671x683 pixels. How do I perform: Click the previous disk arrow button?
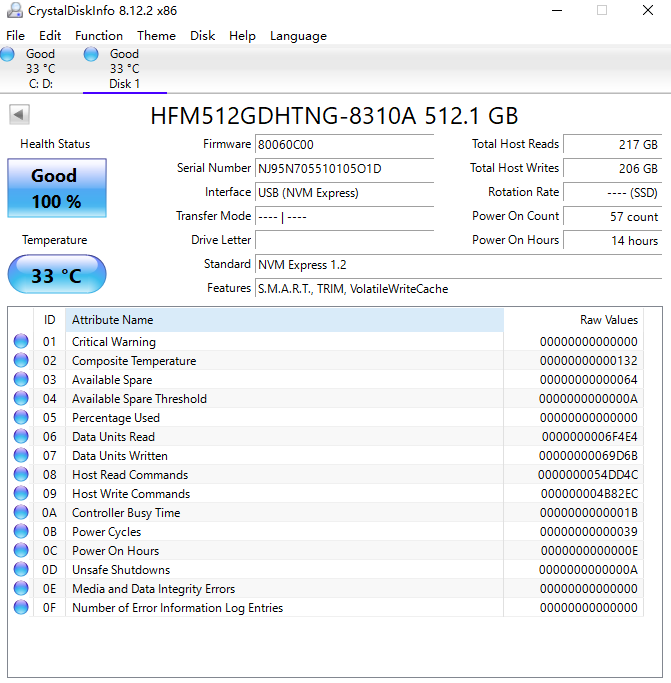[x=19, y=115]
